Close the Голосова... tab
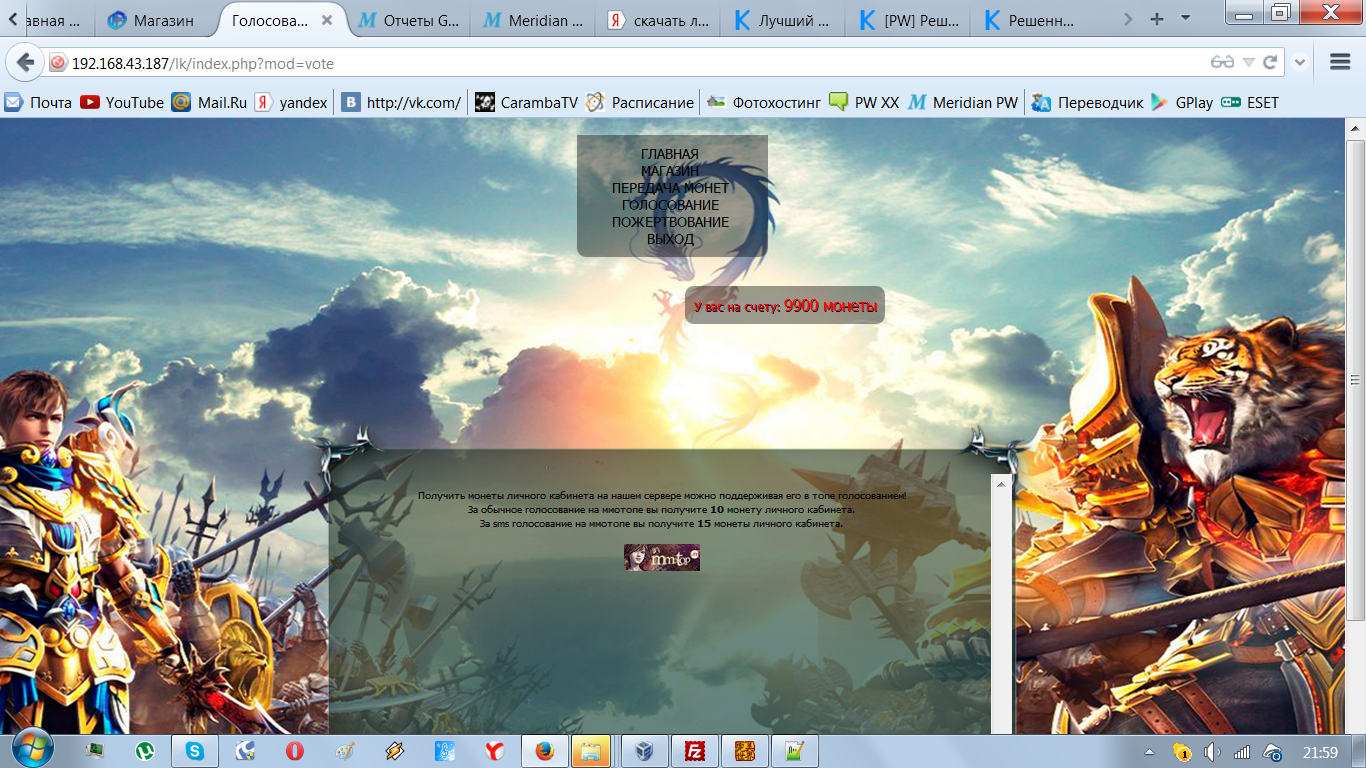 (x=327, y=20)
